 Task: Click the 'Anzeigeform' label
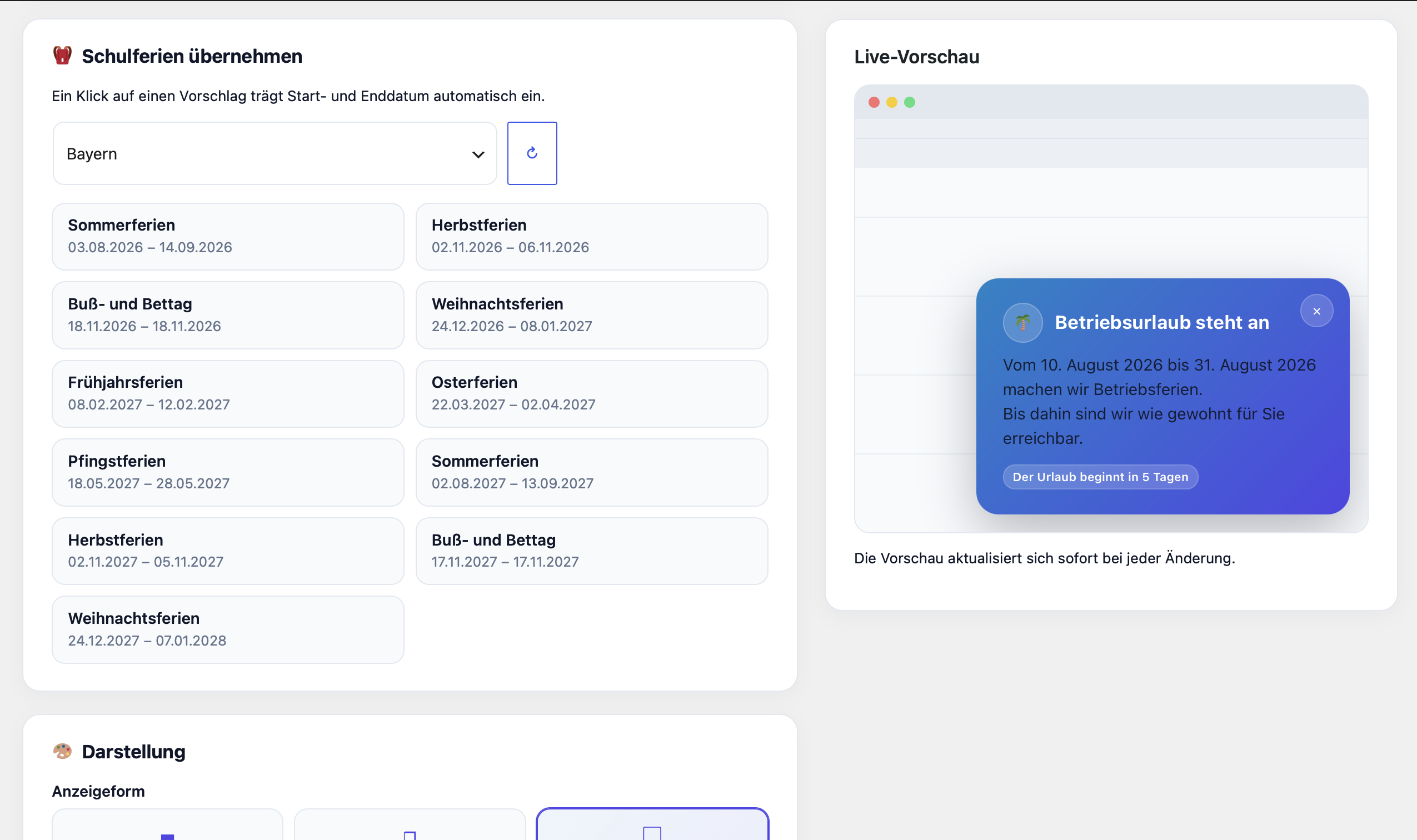(x=98, y=791)
